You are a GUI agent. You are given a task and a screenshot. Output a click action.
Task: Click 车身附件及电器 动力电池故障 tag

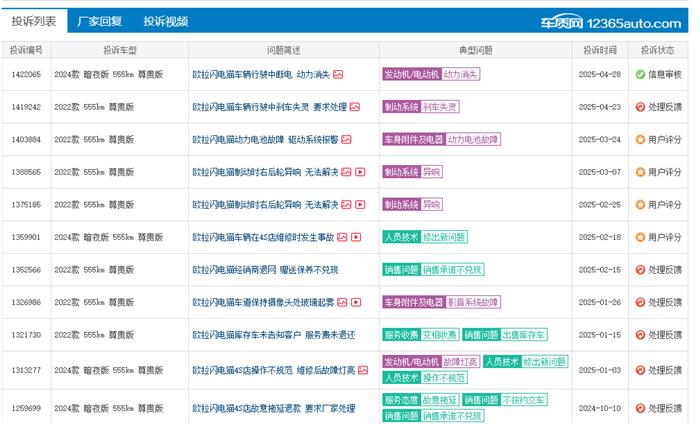(x=442, y=140)
